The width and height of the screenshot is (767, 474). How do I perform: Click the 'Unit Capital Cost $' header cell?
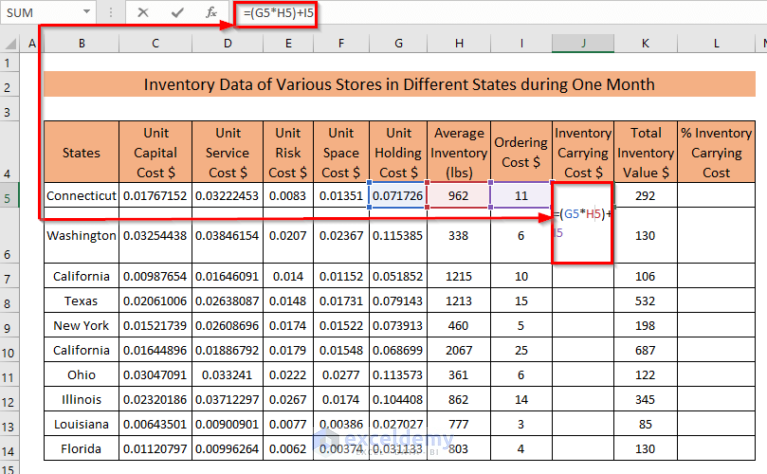click(155, 152)
